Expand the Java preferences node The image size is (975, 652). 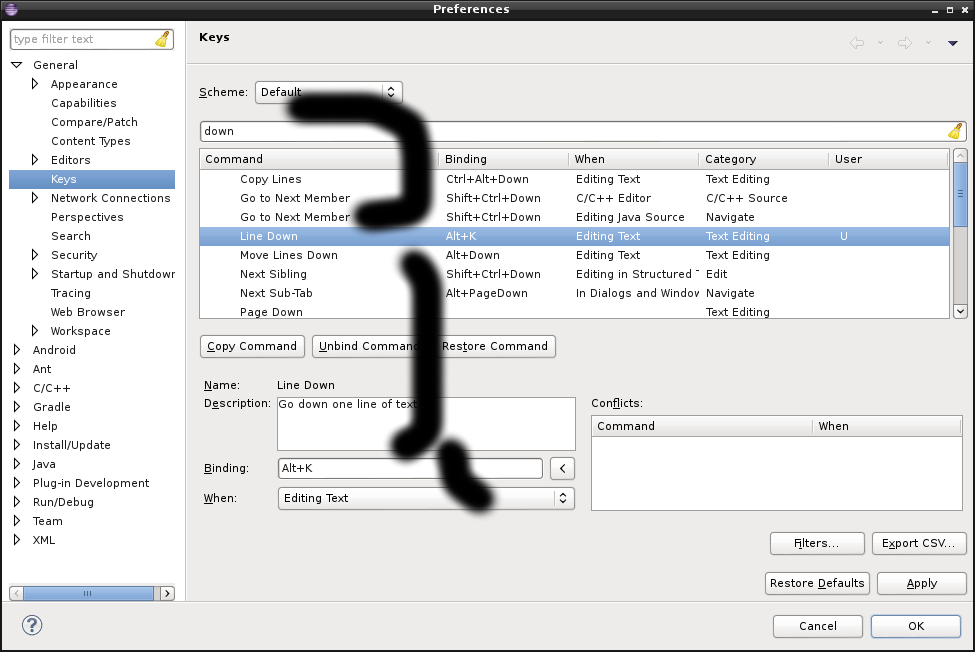tap(17, 464)
